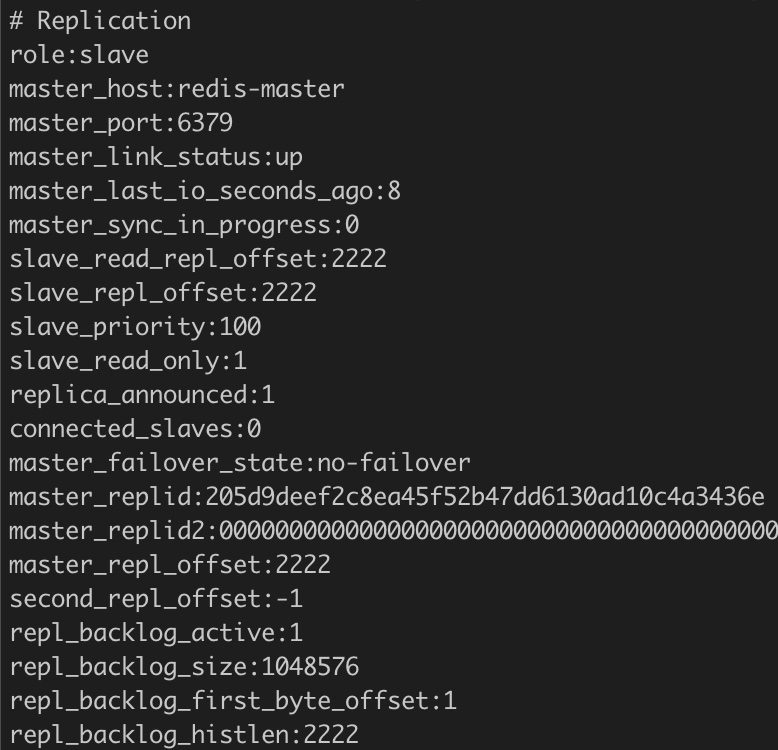
Task: Click the 'slave_repl_offset:2222' line
Action: (x=163, y=293)
